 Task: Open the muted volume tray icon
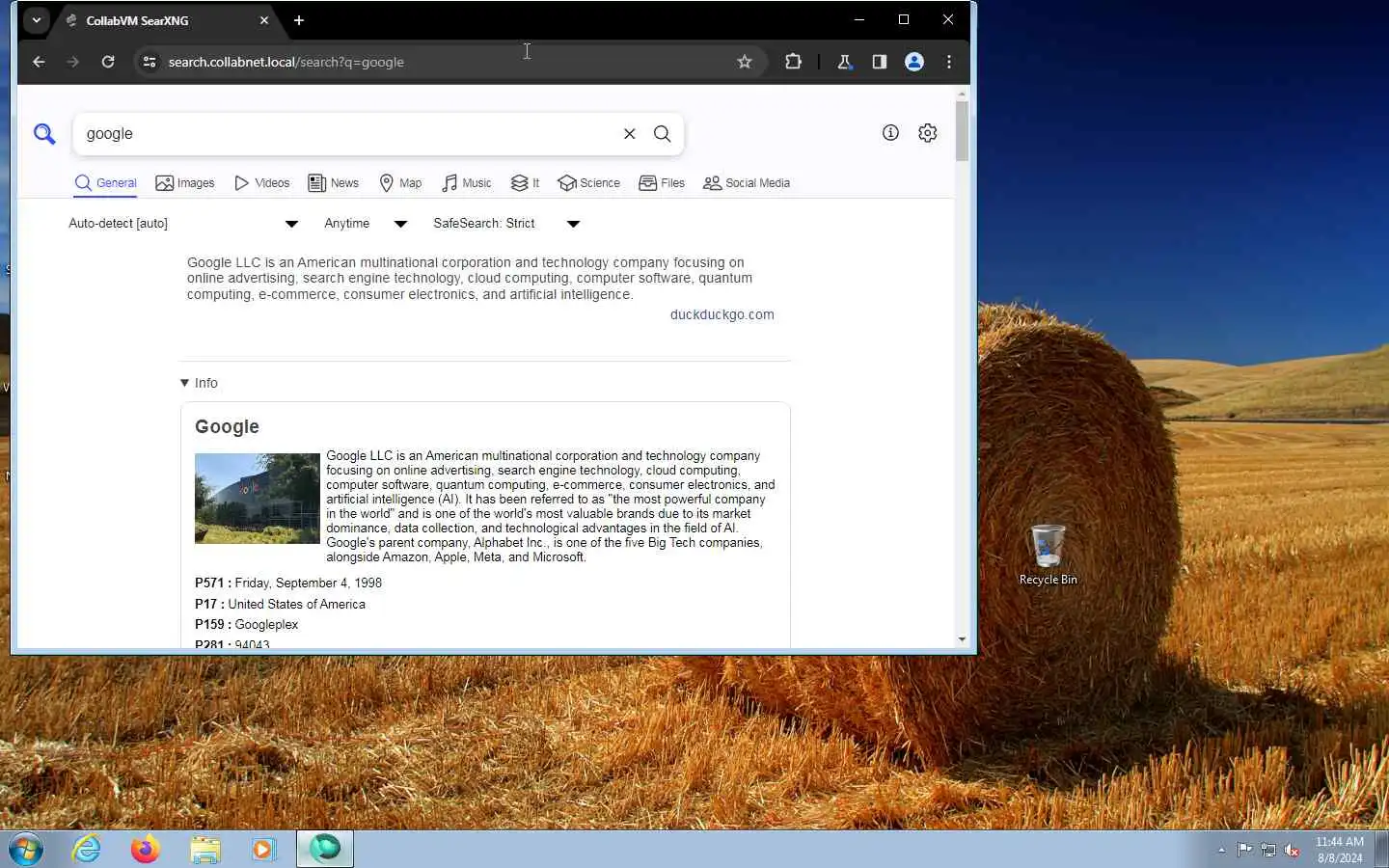(x=1293, y=850)
